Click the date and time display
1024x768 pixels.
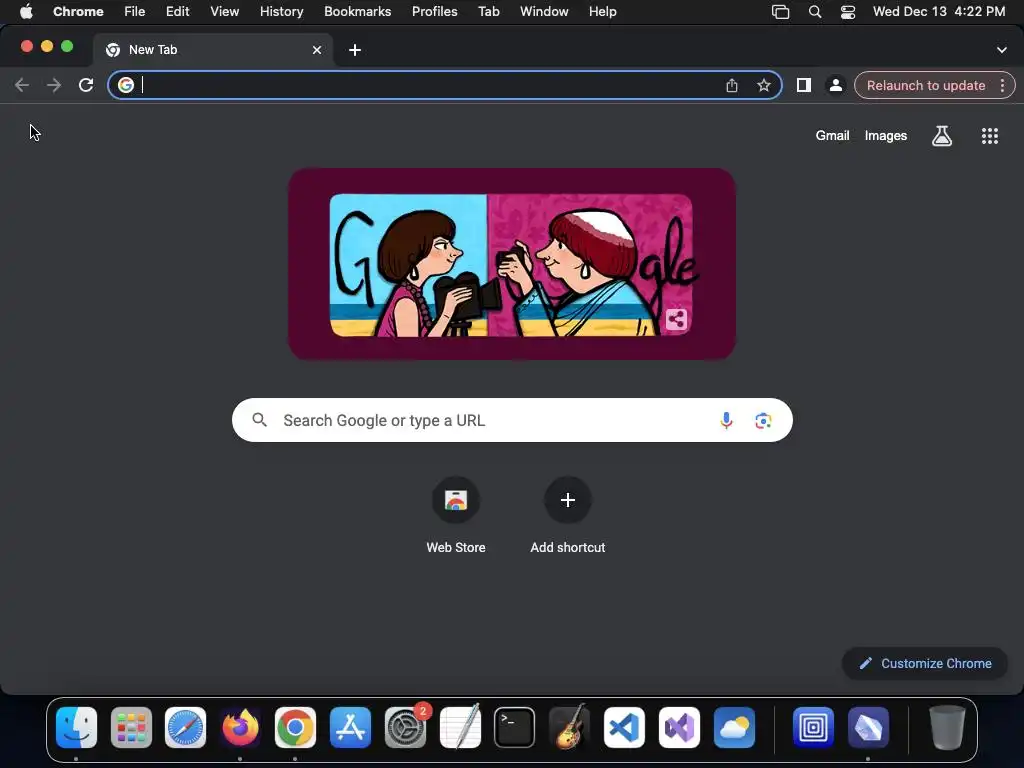coord(939,12)
